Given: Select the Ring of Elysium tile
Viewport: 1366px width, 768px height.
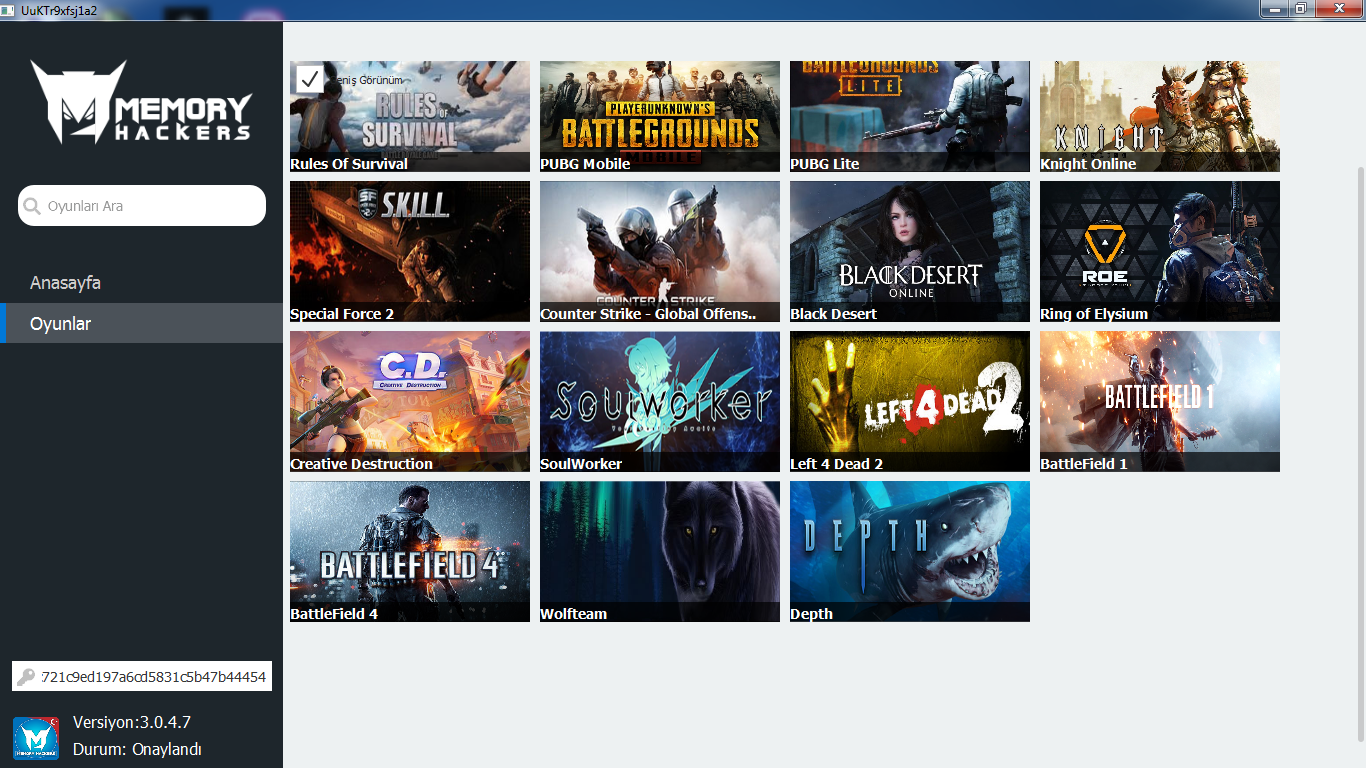Looking at the screenshot, I should click(x=1160, y=251).
